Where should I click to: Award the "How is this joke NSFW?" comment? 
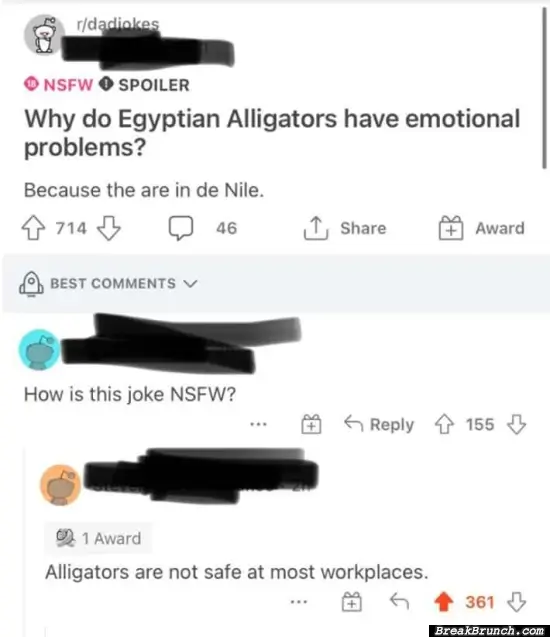[x=311, y=424]
